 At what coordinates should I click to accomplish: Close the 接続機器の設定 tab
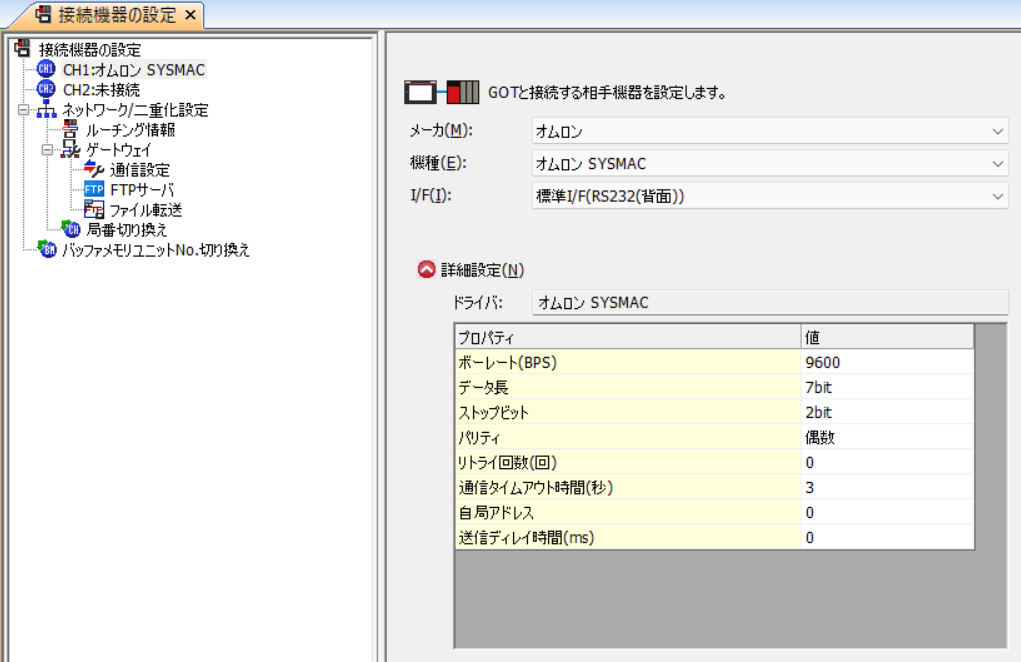click(191, 15)
